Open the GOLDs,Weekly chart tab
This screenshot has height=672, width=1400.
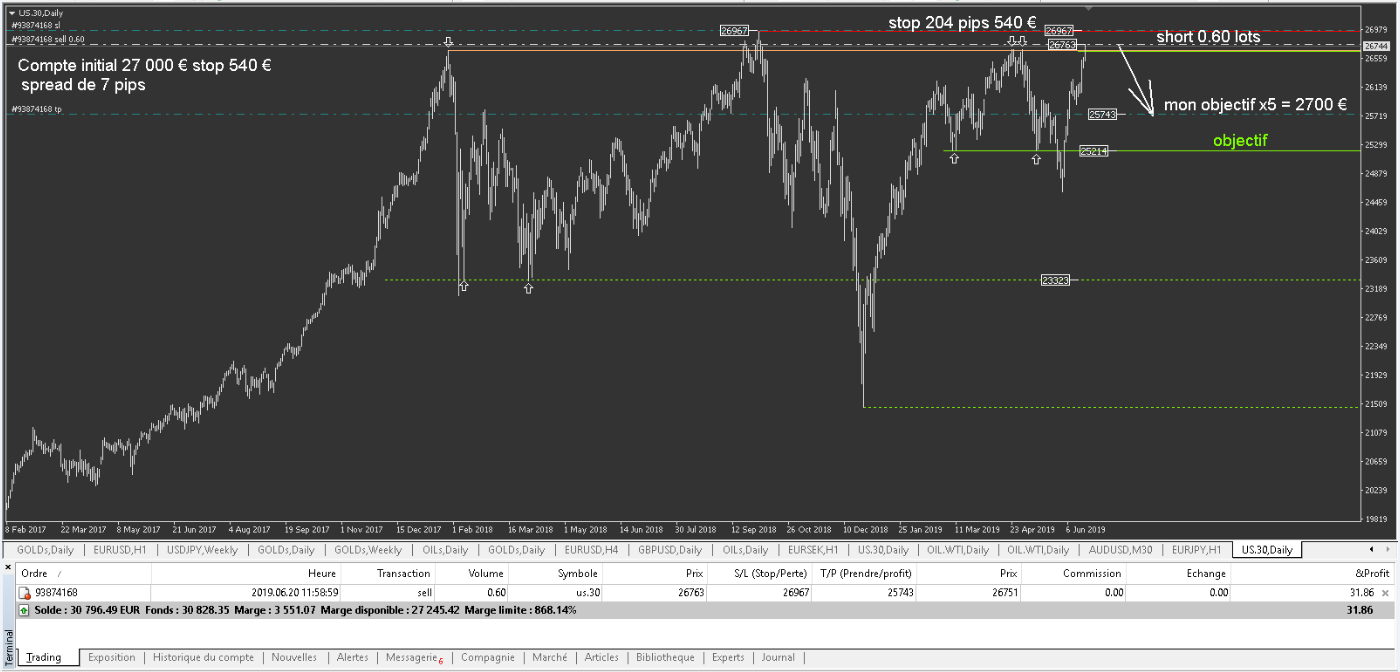[x=367, y=550]
